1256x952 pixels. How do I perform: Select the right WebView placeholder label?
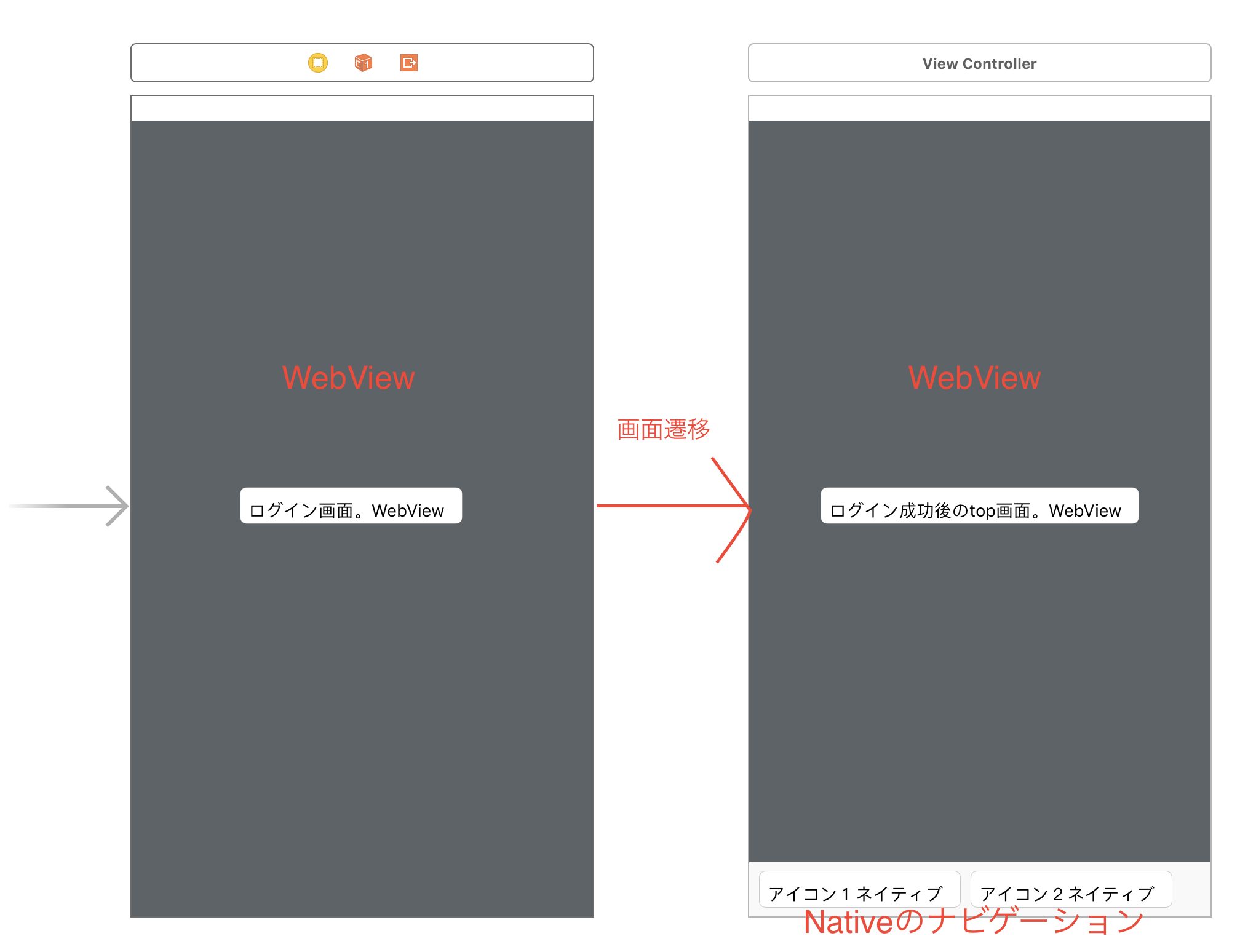(x=974, y=378)
